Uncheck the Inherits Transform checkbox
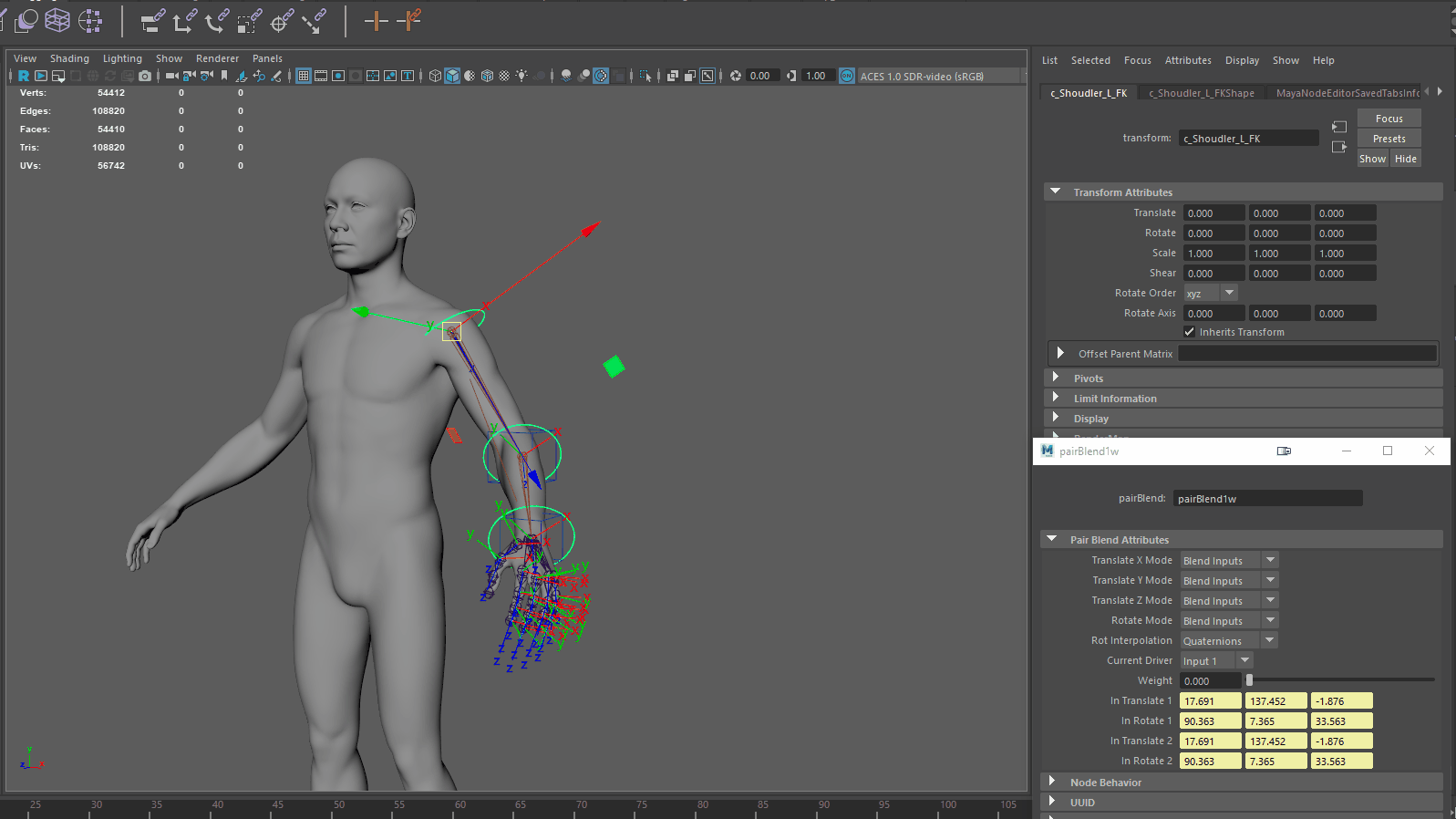 [1189, 332]
